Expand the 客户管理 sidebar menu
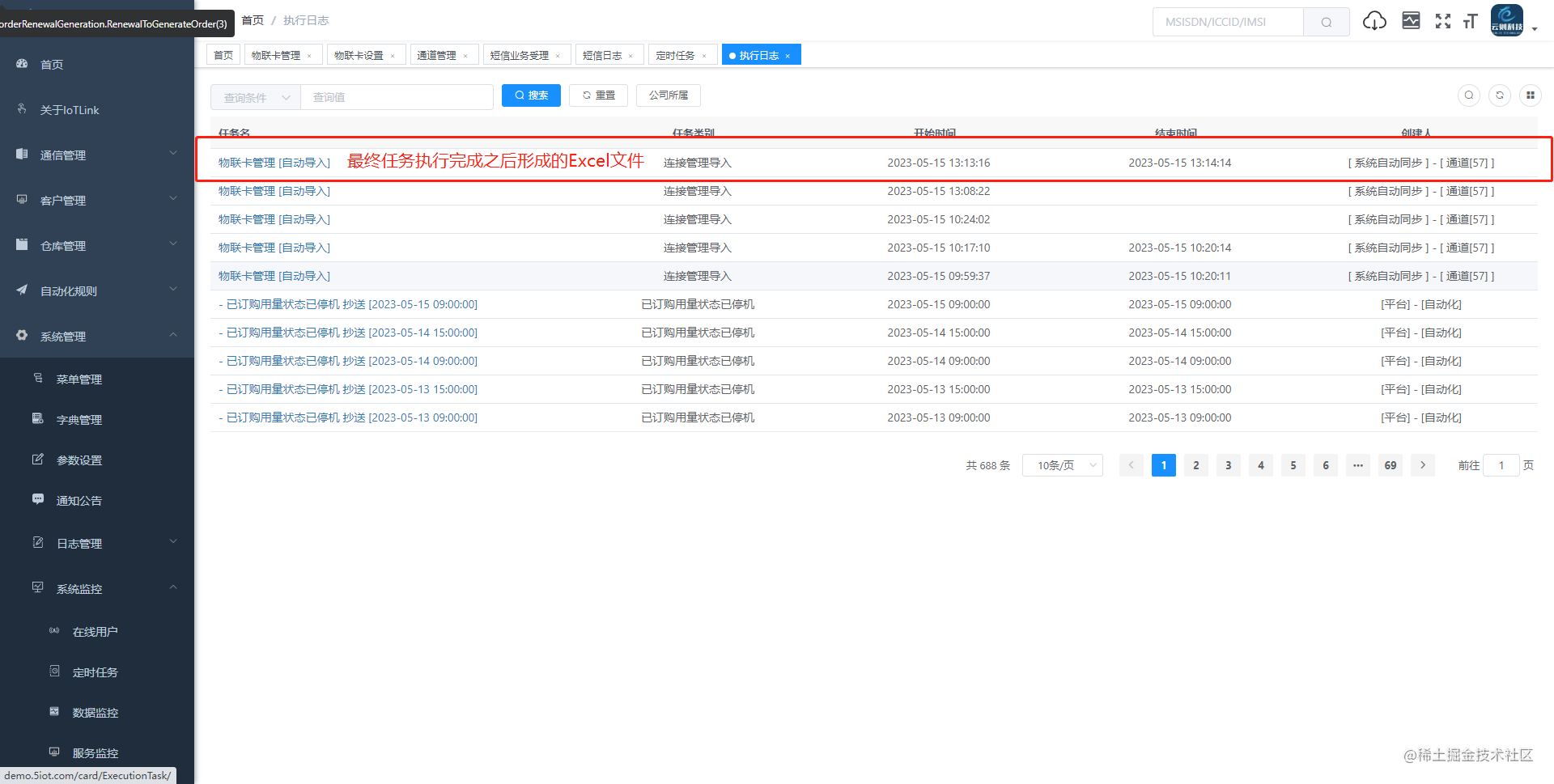 pyautogui.click(x=97, y=200)
